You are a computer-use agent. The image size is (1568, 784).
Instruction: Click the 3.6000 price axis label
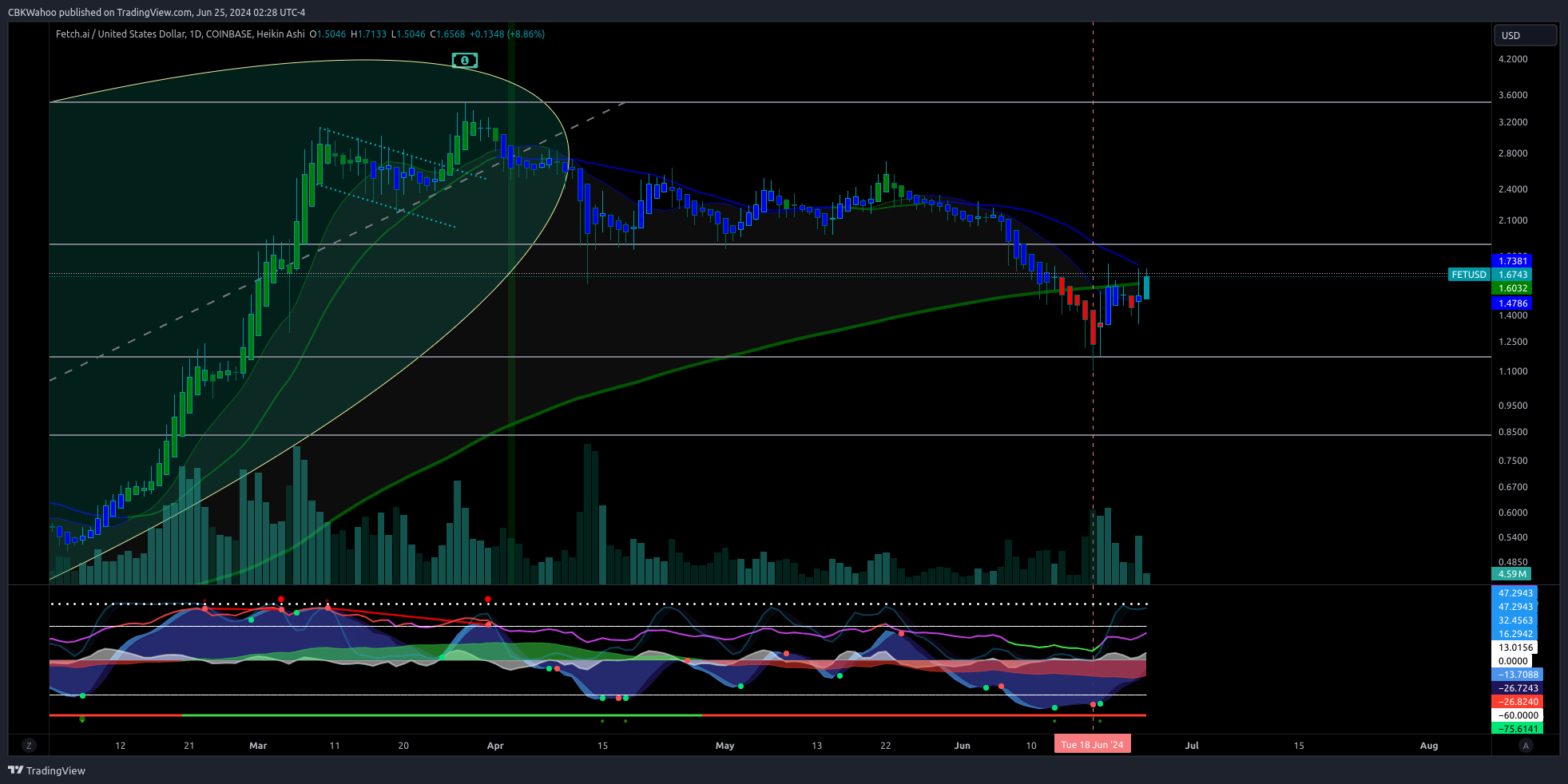tap(1513, 95)
